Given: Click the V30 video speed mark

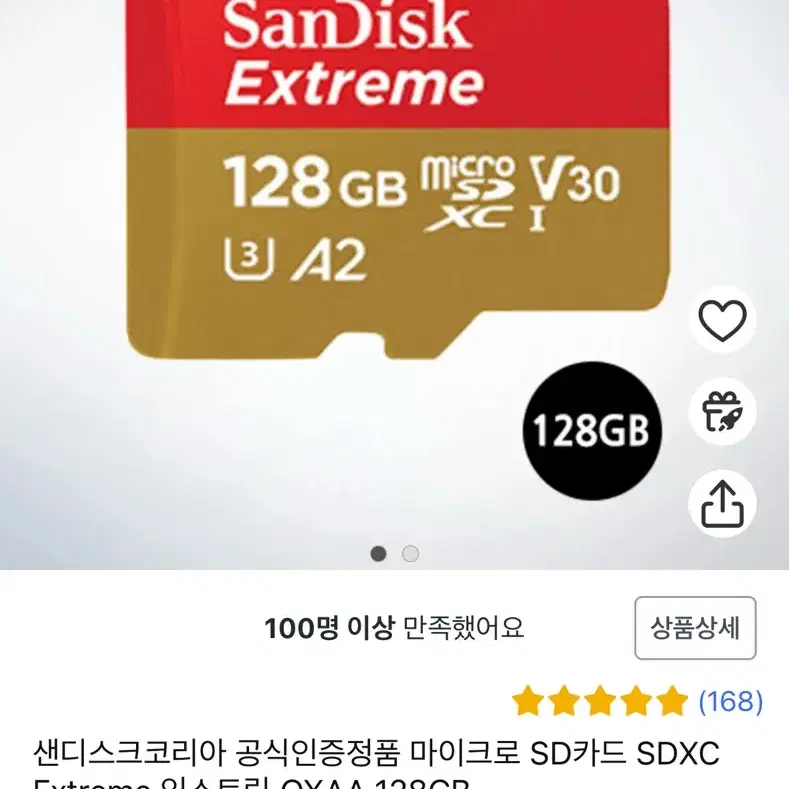Looking at the screenshot, I should (574, 182).
